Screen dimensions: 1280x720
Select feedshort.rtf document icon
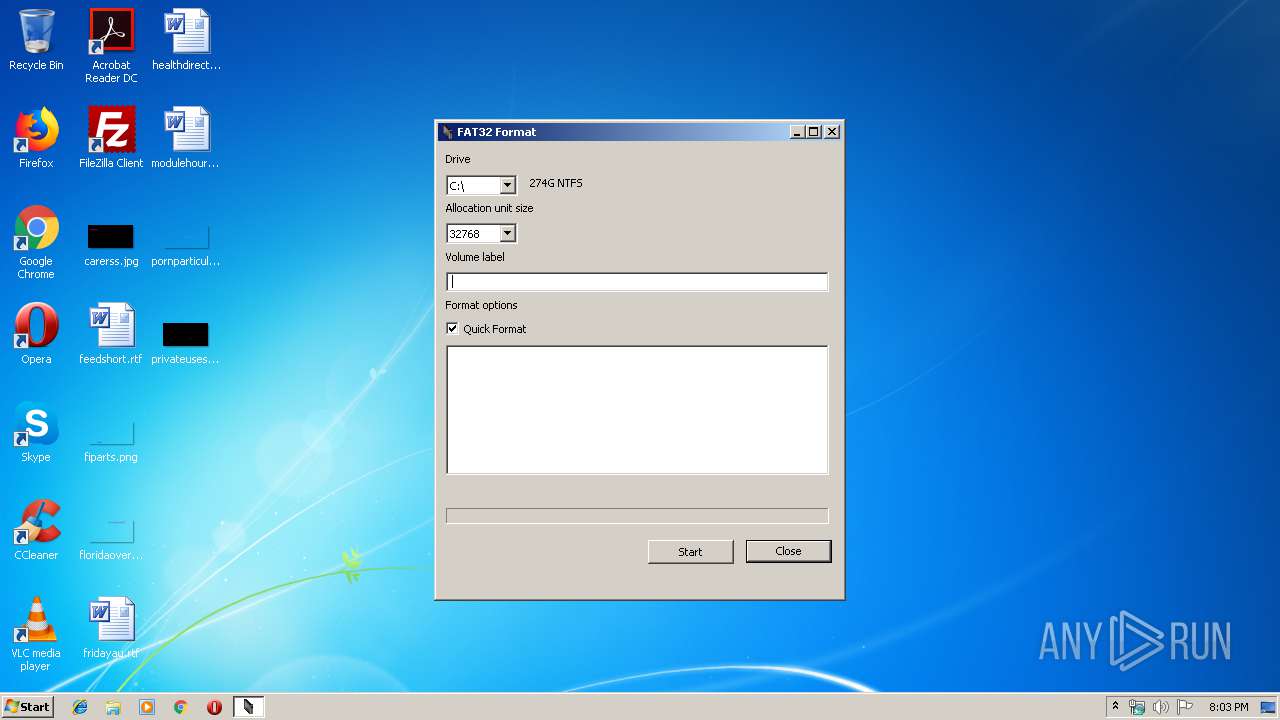111,334
